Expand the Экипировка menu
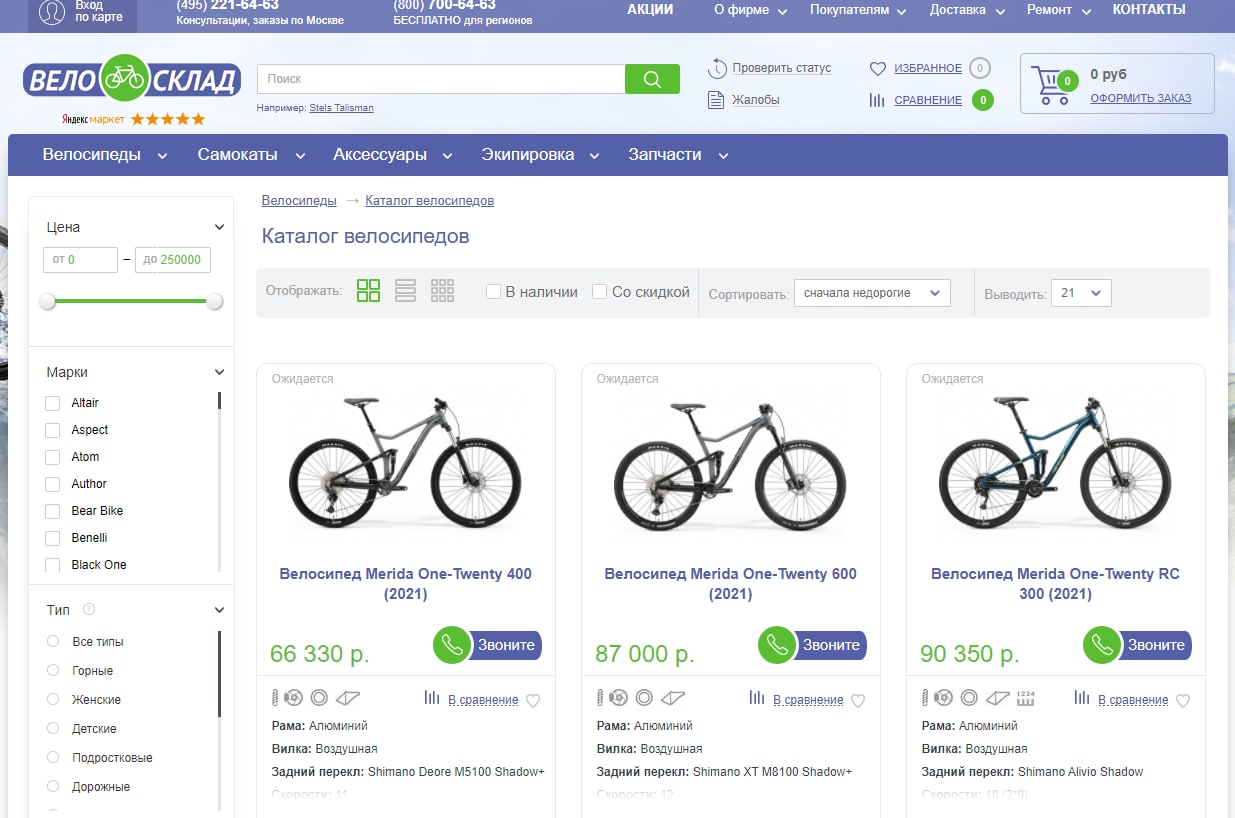The height and width of the screenshot is (818, 1235). [x=540, y=155]
